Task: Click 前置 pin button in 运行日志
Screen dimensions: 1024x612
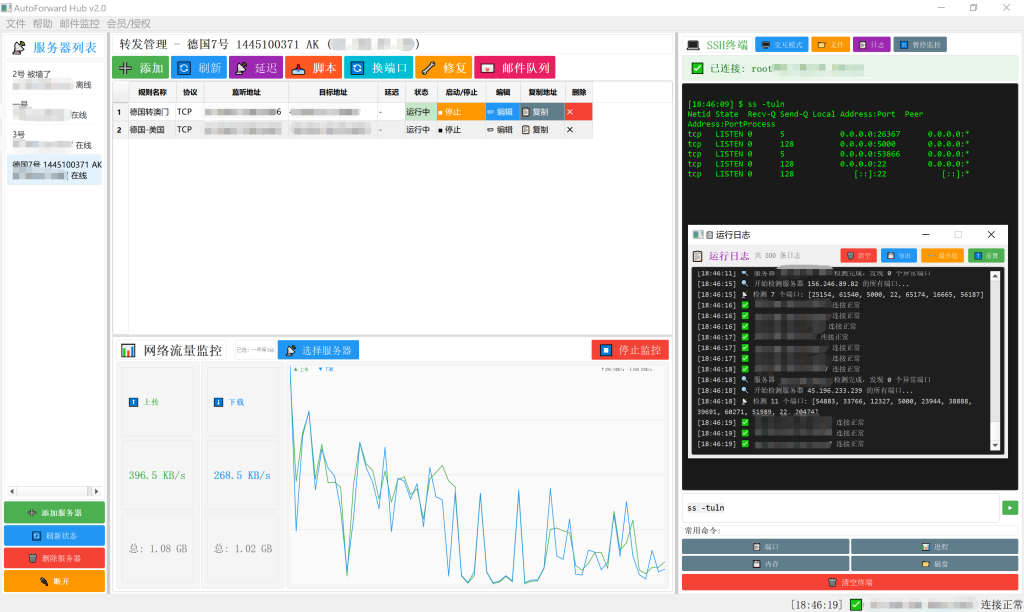Action: pos(986,255)
